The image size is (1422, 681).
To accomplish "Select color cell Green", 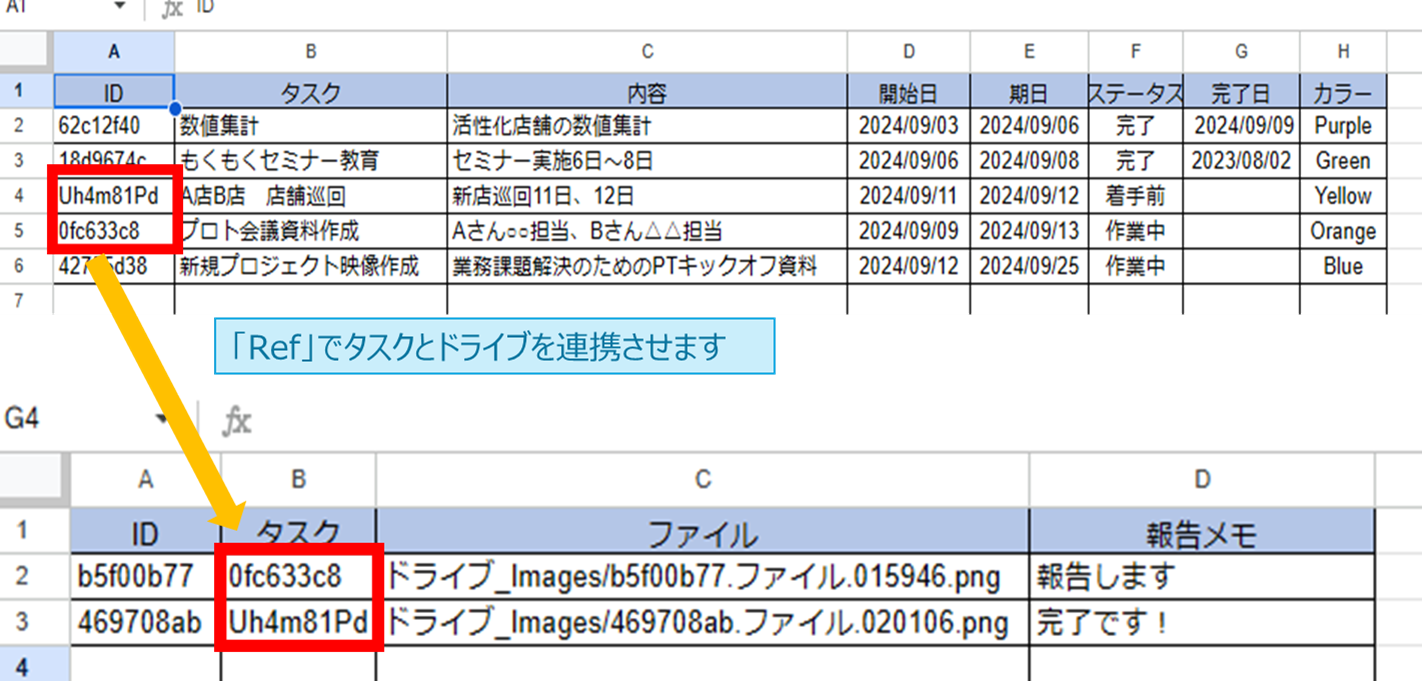I will click(1343, 161).
